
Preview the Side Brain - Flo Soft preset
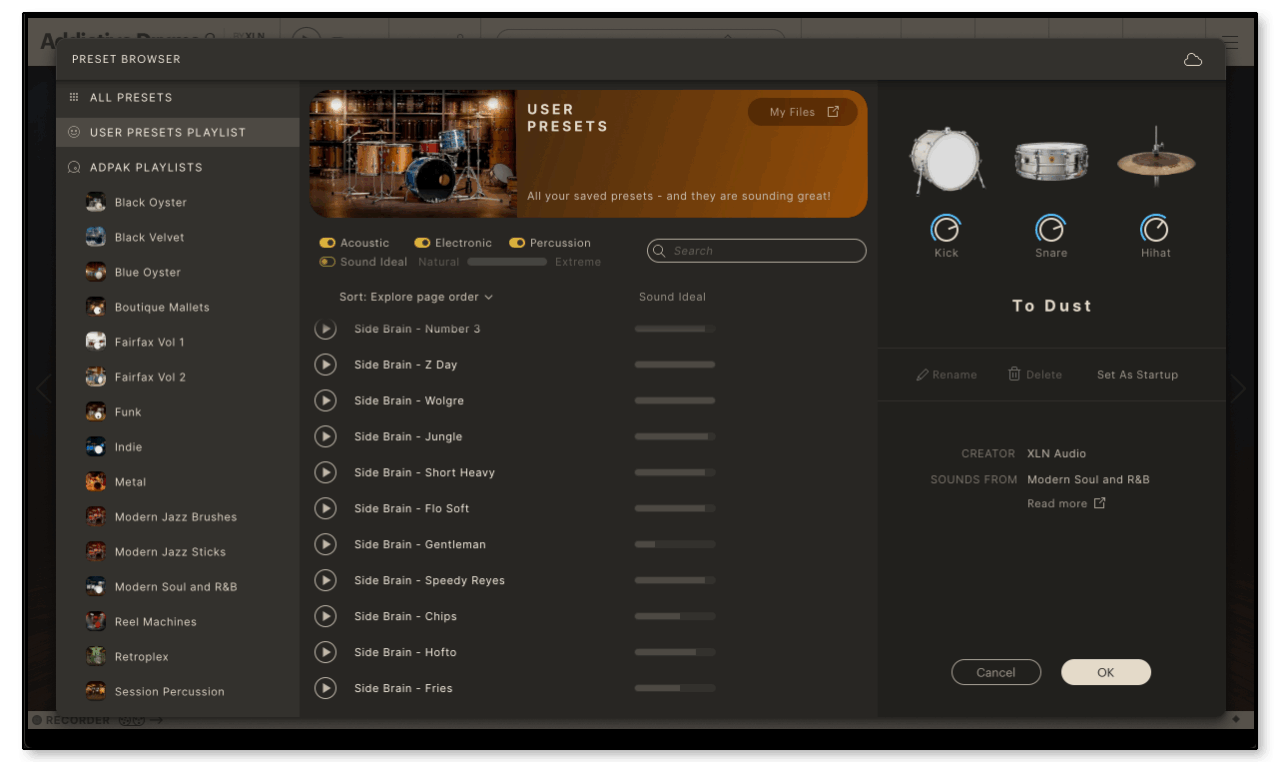pyautogui.click(x=325, y=509)
